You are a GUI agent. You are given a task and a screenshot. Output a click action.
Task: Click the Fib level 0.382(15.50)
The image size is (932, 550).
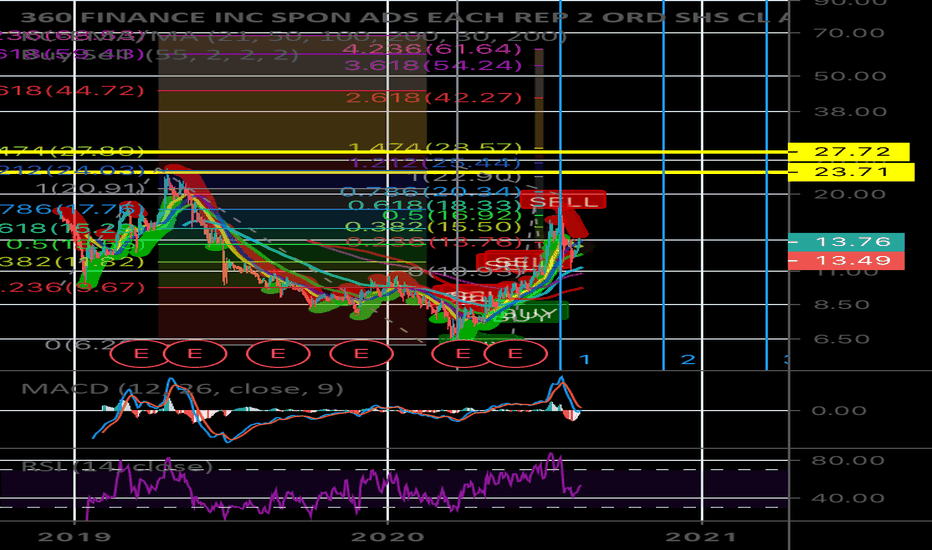[434, 227]
